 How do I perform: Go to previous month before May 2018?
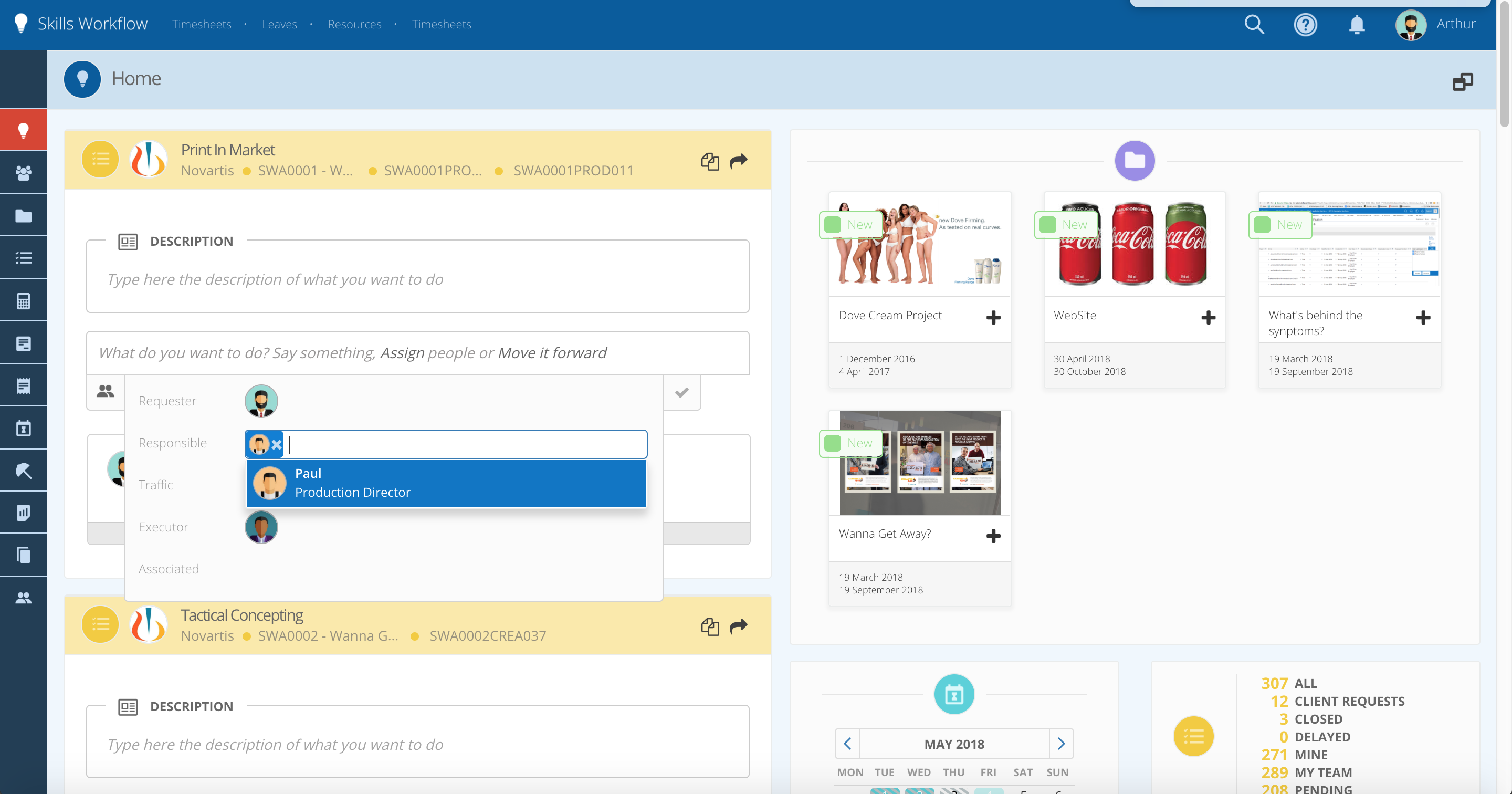point(847,744)
